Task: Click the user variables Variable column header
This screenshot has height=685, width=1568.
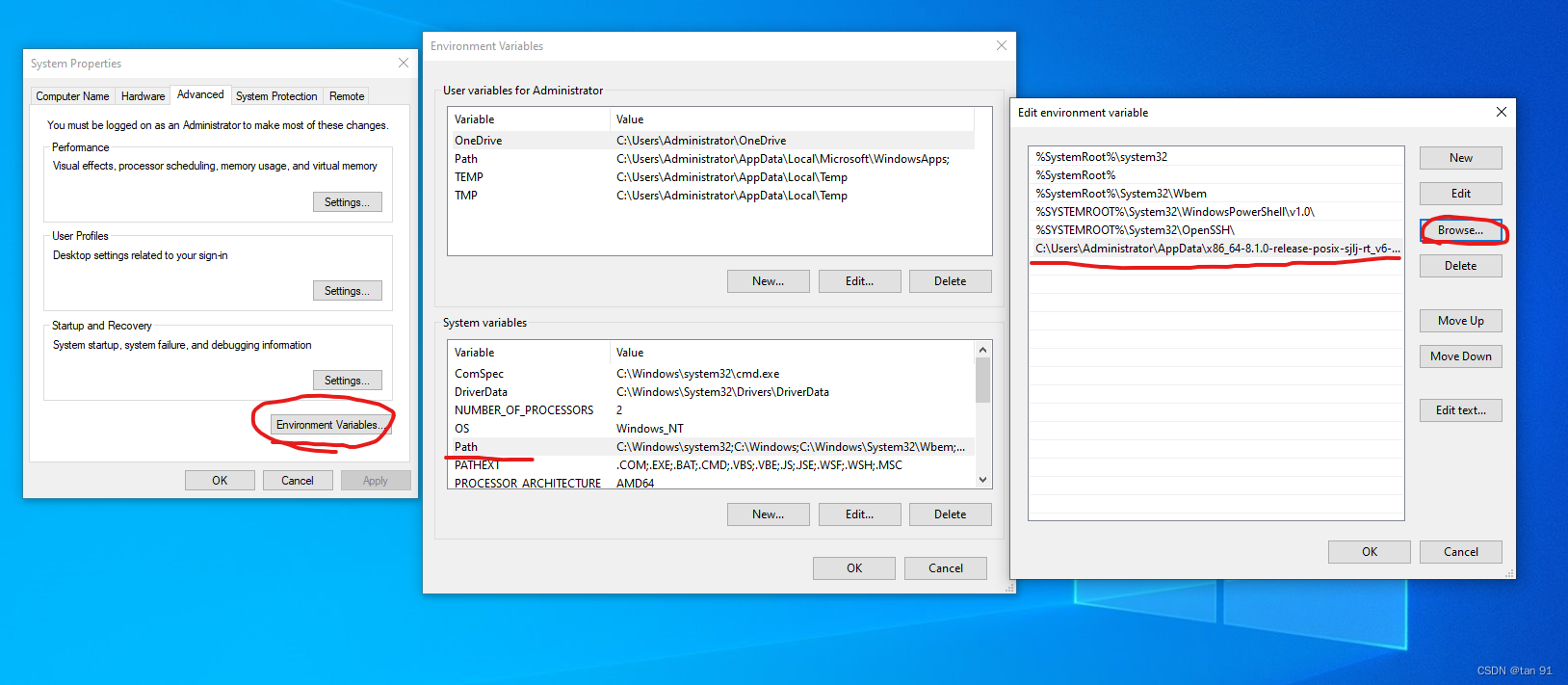Action: pos(529,119)
